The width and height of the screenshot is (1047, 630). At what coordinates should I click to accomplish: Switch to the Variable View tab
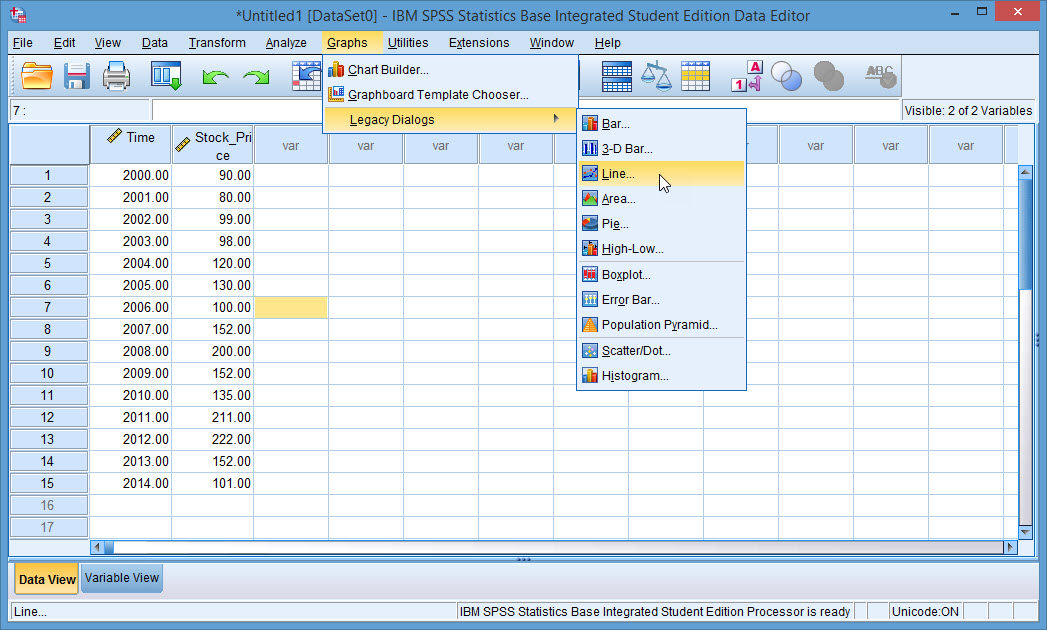click(122, 578)
